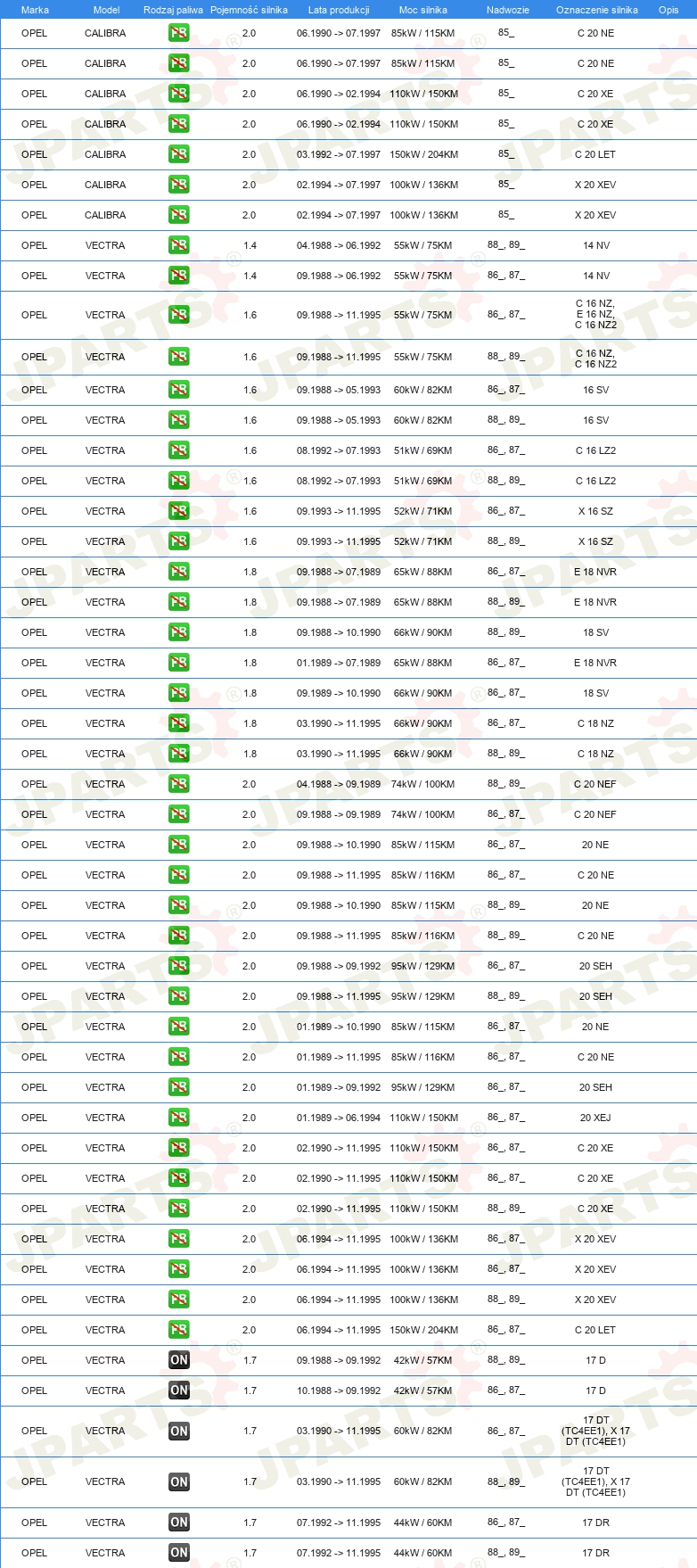
Task: Click '51kW / 69KM' in the C 16 LZ2 86_, 87_ row
Action: click(x=423, y=450)
